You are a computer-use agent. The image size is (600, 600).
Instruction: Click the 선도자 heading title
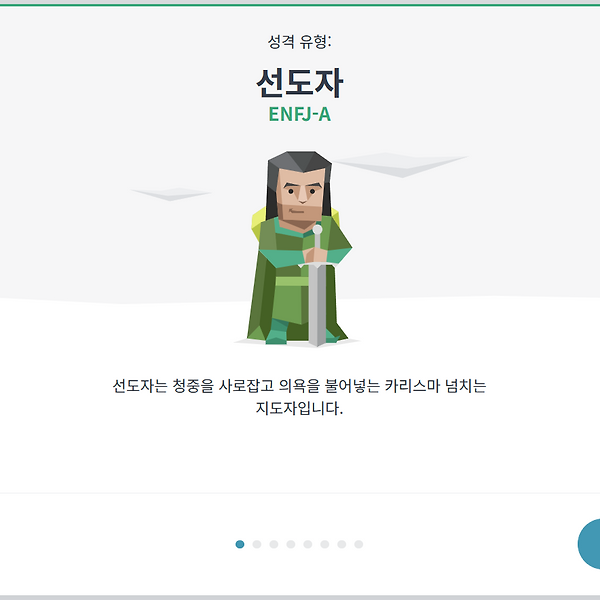point(300,83)
